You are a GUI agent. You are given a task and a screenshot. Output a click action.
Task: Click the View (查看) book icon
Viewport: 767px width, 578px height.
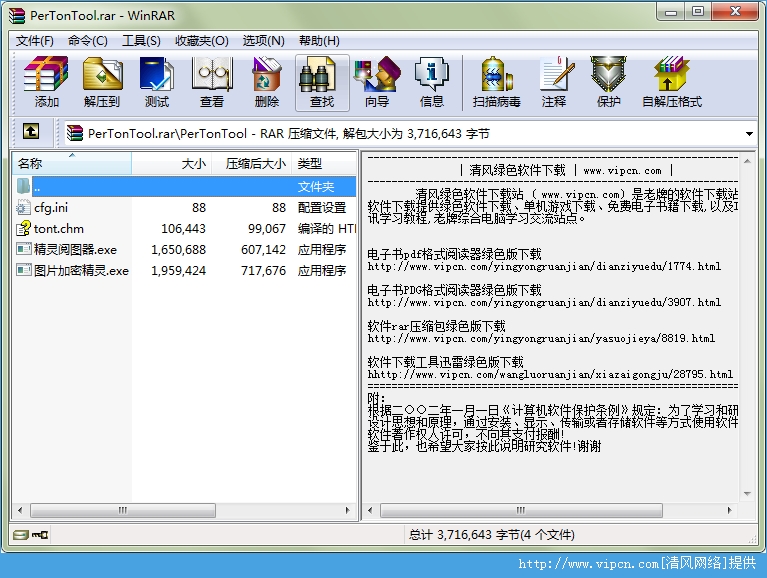click(x=211, y=74)
